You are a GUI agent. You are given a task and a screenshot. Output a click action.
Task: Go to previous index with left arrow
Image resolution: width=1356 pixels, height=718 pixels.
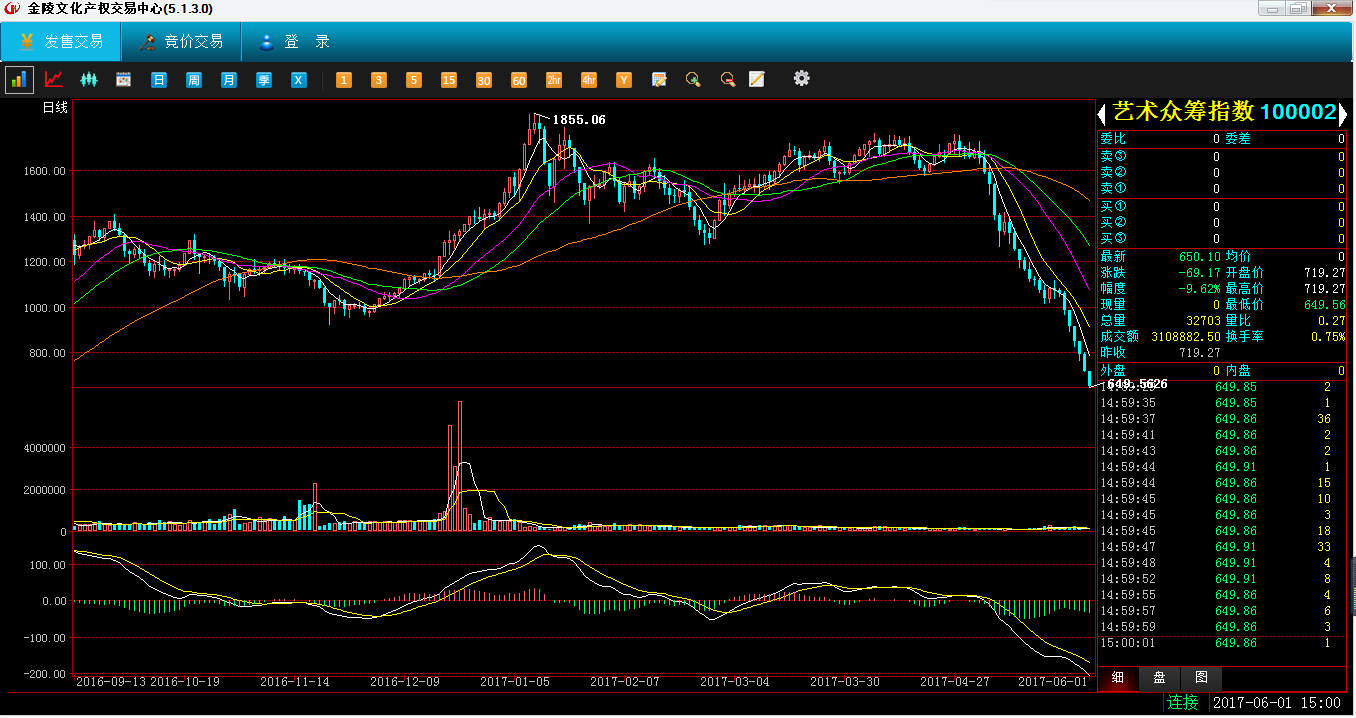pos(1102,113)
